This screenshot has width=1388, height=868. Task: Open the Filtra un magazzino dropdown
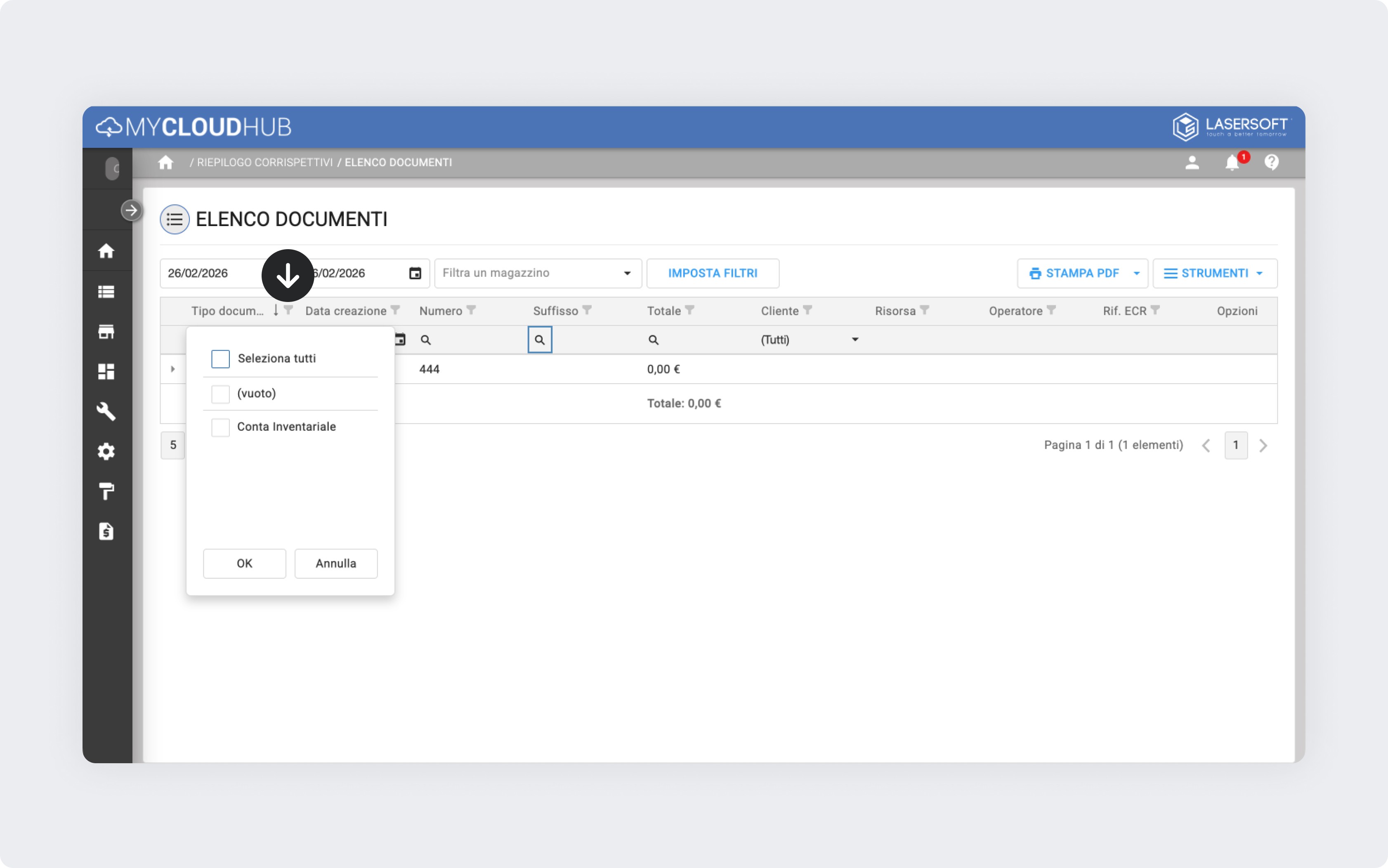(537, 273)
